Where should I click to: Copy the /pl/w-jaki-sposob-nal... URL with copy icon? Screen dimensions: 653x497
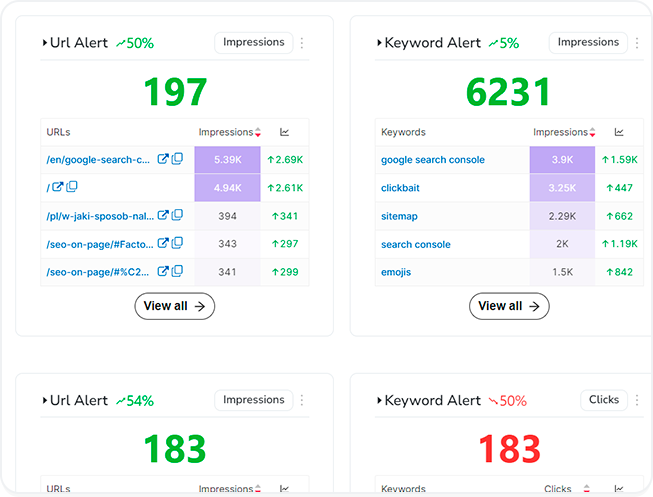[x=177, y=215]
